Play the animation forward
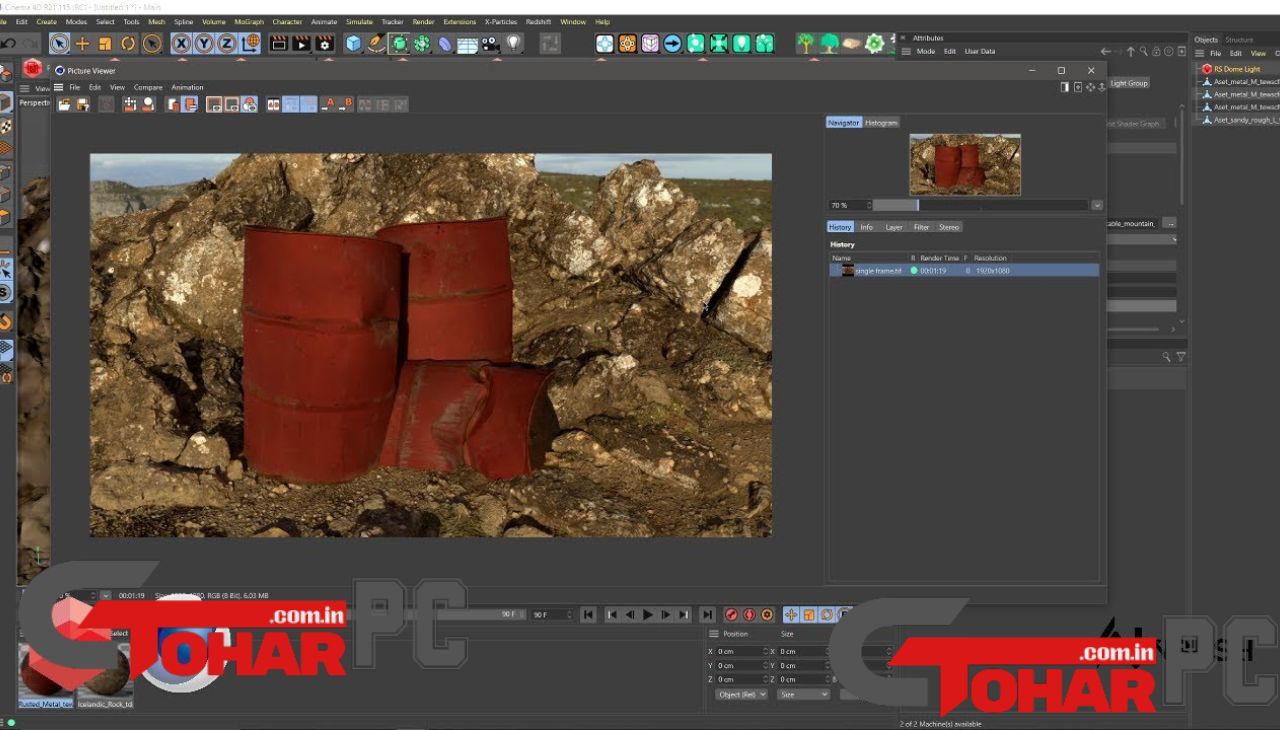1280x730 pixels. tap(648, 615)
